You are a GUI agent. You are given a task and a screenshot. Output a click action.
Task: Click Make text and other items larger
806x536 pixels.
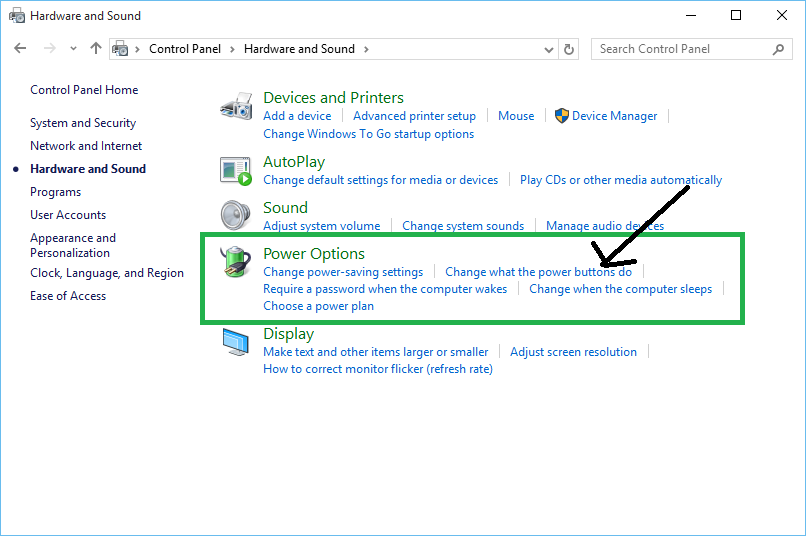[x=376, y=352]
